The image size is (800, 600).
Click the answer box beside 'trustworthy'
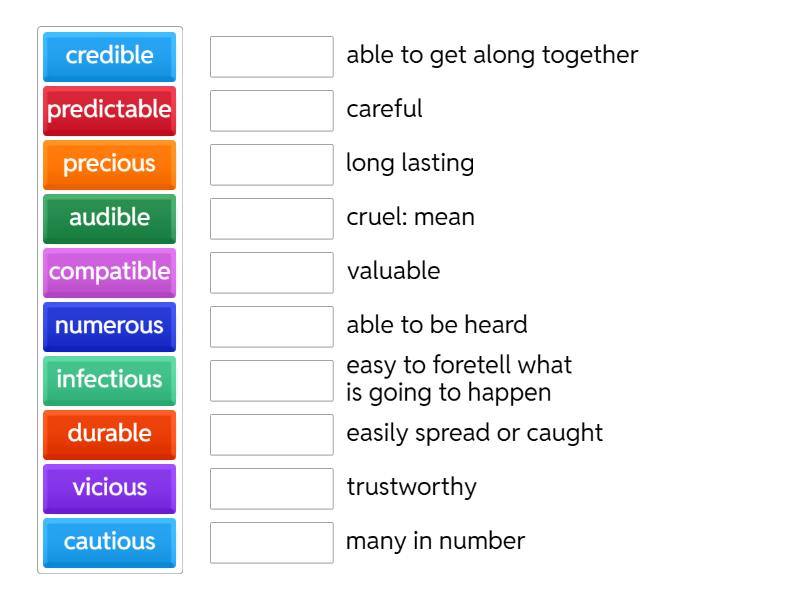(272, 489)
